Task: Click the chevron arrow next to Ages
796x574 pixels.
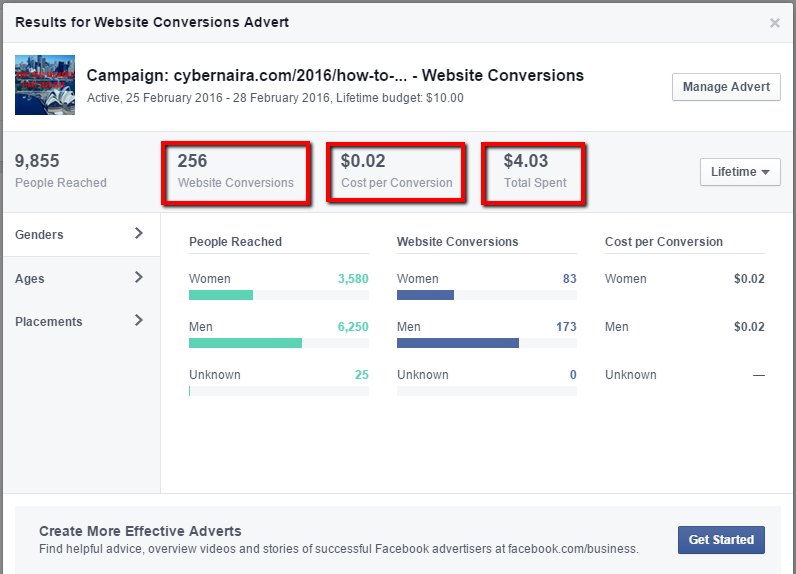Action: pos(138,278)
